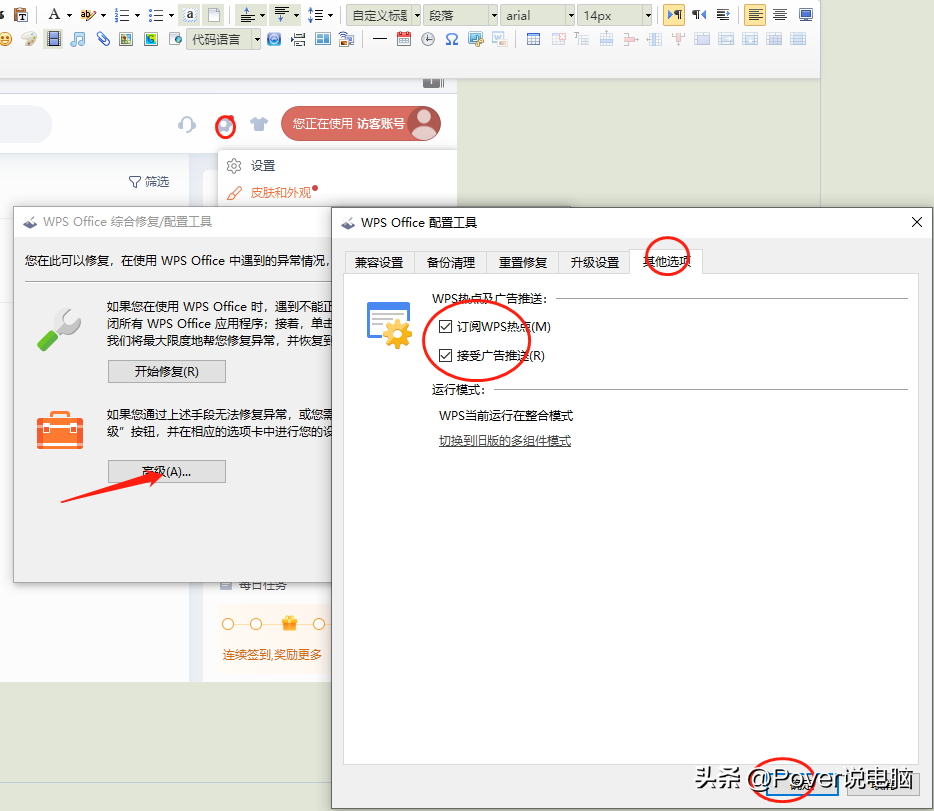
Task: Open the T-shirt skin icon
Action: [x=259, y=124]
